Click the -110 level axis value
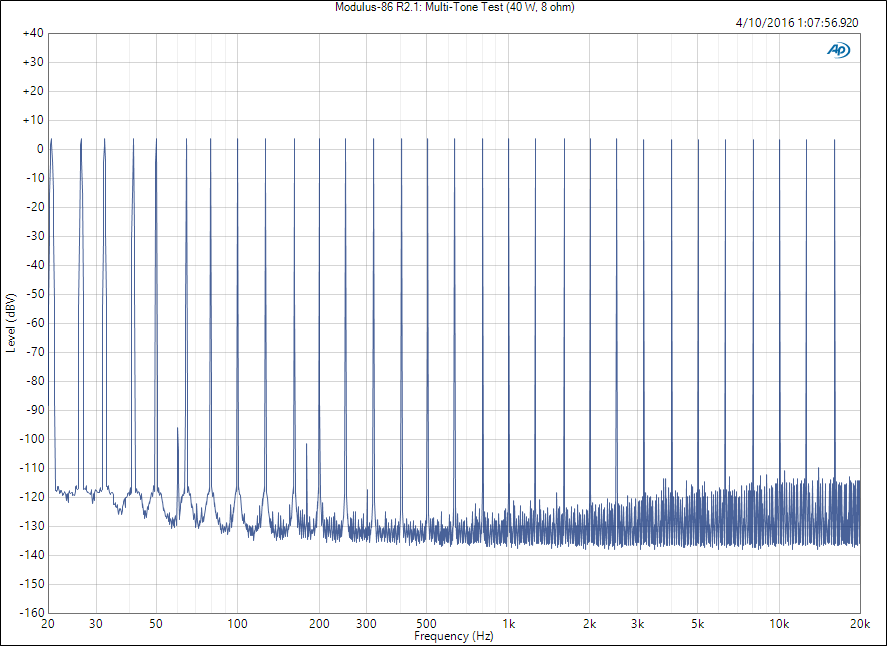 pyautogui.click(x=32, y=468)
